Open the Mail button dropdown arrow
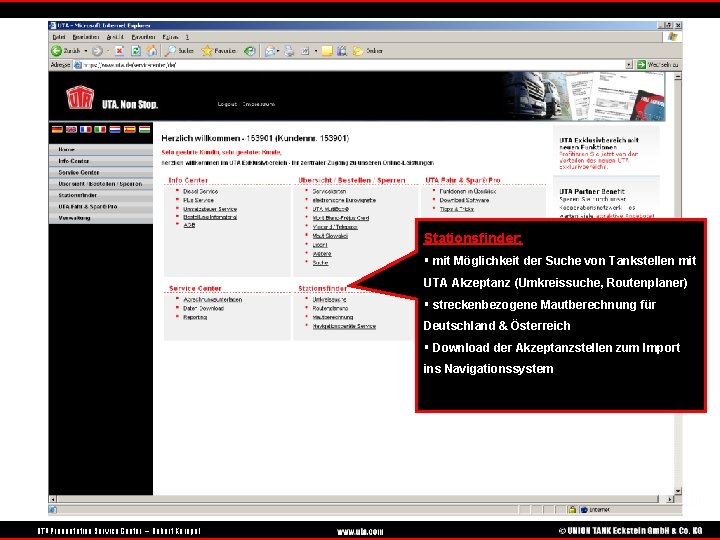The image size is (720, 540). coord(278,51)
